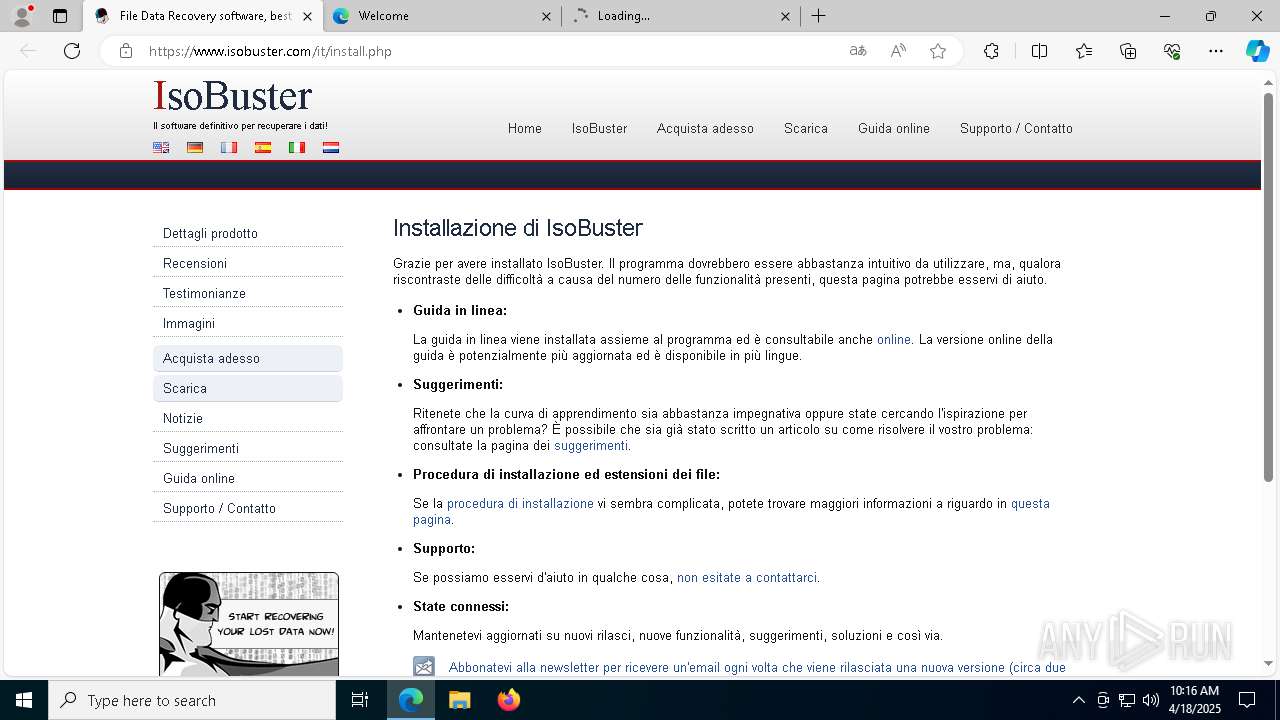The image size is (1280, 720).
Task: Click the address bar URL field
Action: click(490, 51)
